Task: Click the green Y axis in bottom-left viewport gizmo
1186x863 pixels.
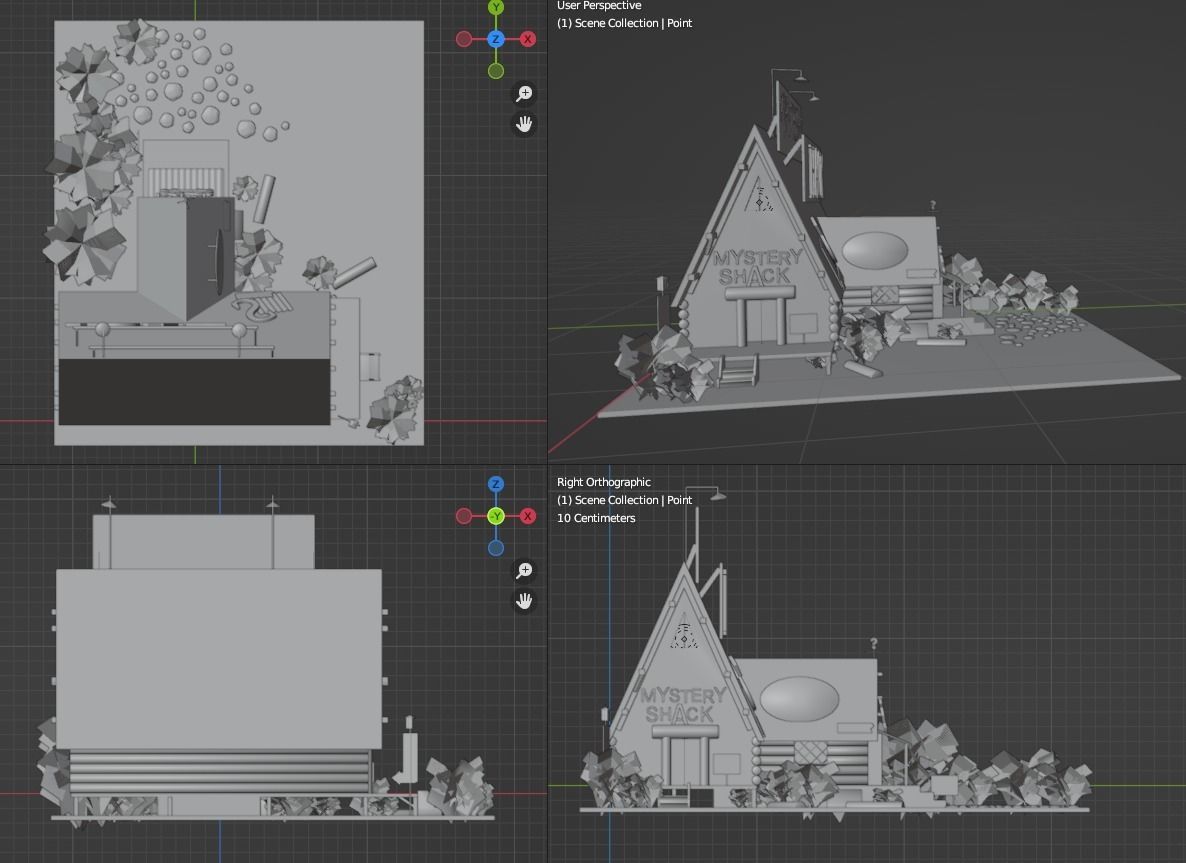Action: pyautogui.click(x=495, y=516)
